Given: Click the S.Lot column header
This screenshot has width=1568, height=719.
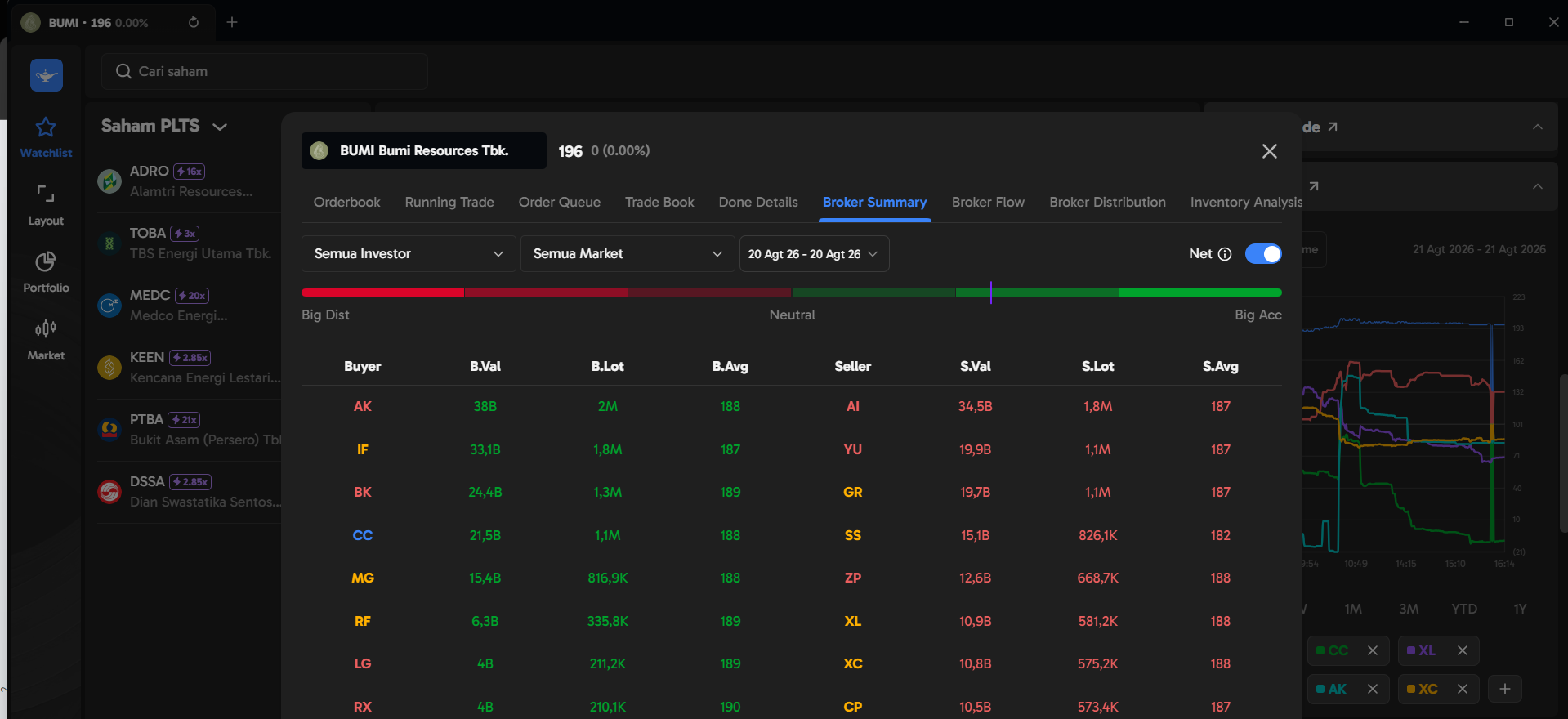Looking at the screenshot, I should tap(1098, 366).
